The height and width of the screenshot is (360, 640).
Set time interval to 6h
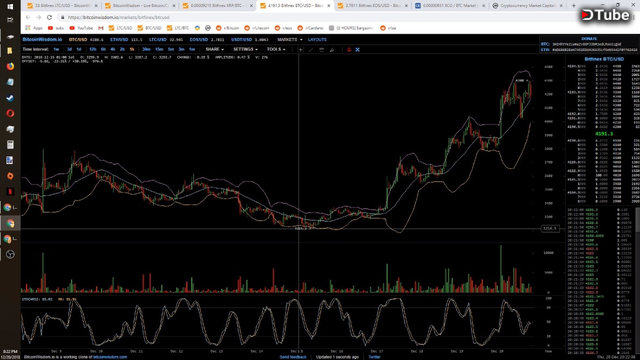click(103, 49)
